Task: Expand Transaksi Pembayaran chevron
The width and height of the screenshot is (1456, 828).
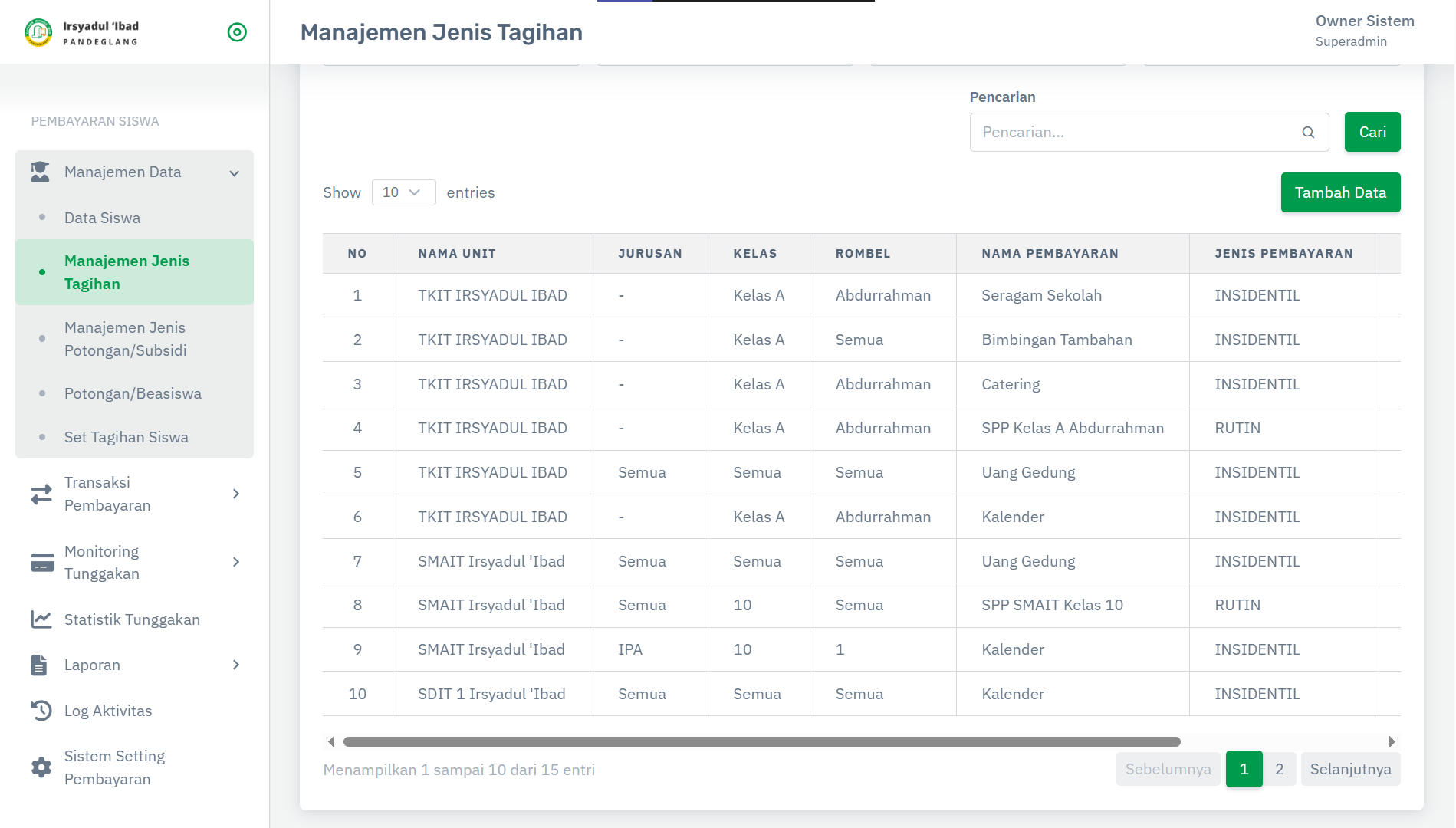Action: pos(236,494)
